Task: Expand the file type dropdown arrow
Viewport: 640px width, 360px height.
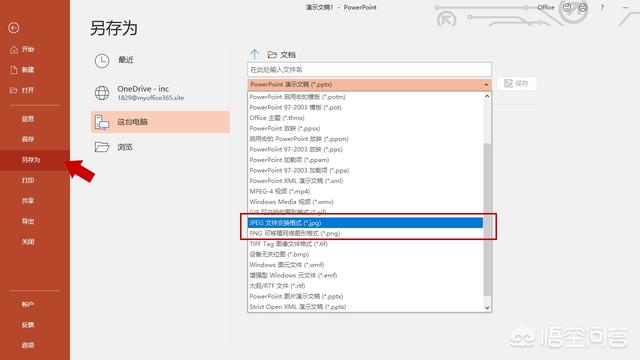Action: (x=486, y=84)
